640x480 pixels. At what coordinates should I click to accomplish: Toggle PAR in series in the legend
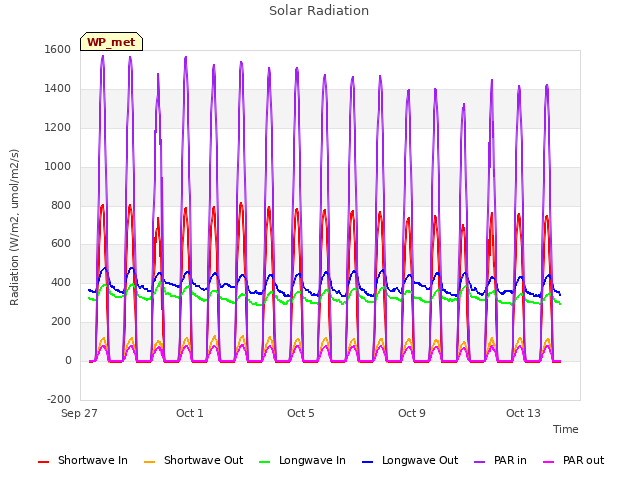pos(500,460)
